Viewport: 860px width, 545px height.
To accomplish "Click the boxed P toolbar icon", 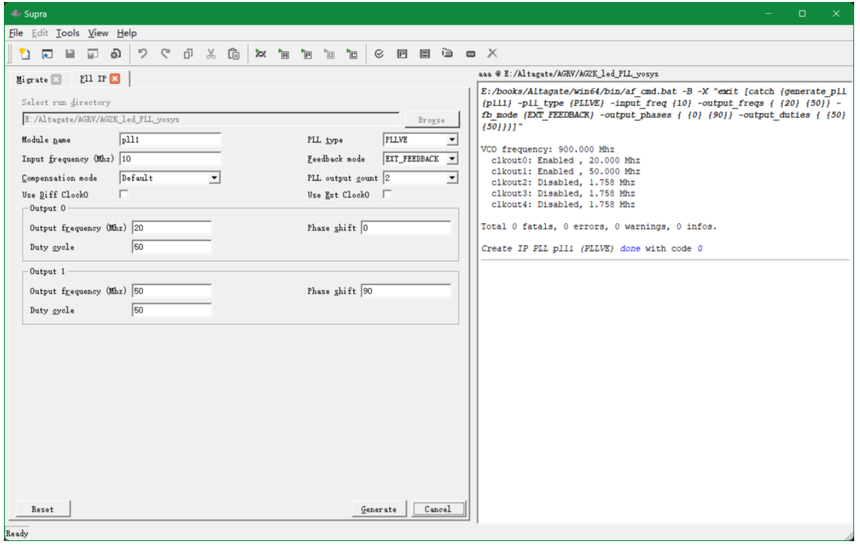I will click(x=402, y=54).
